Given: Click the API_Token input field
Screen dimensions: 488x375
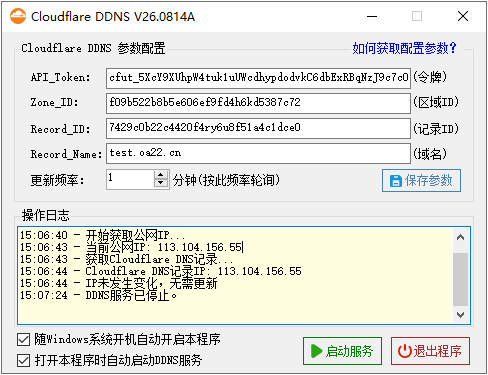Looking at the screenshot, I should pos(258,78).
